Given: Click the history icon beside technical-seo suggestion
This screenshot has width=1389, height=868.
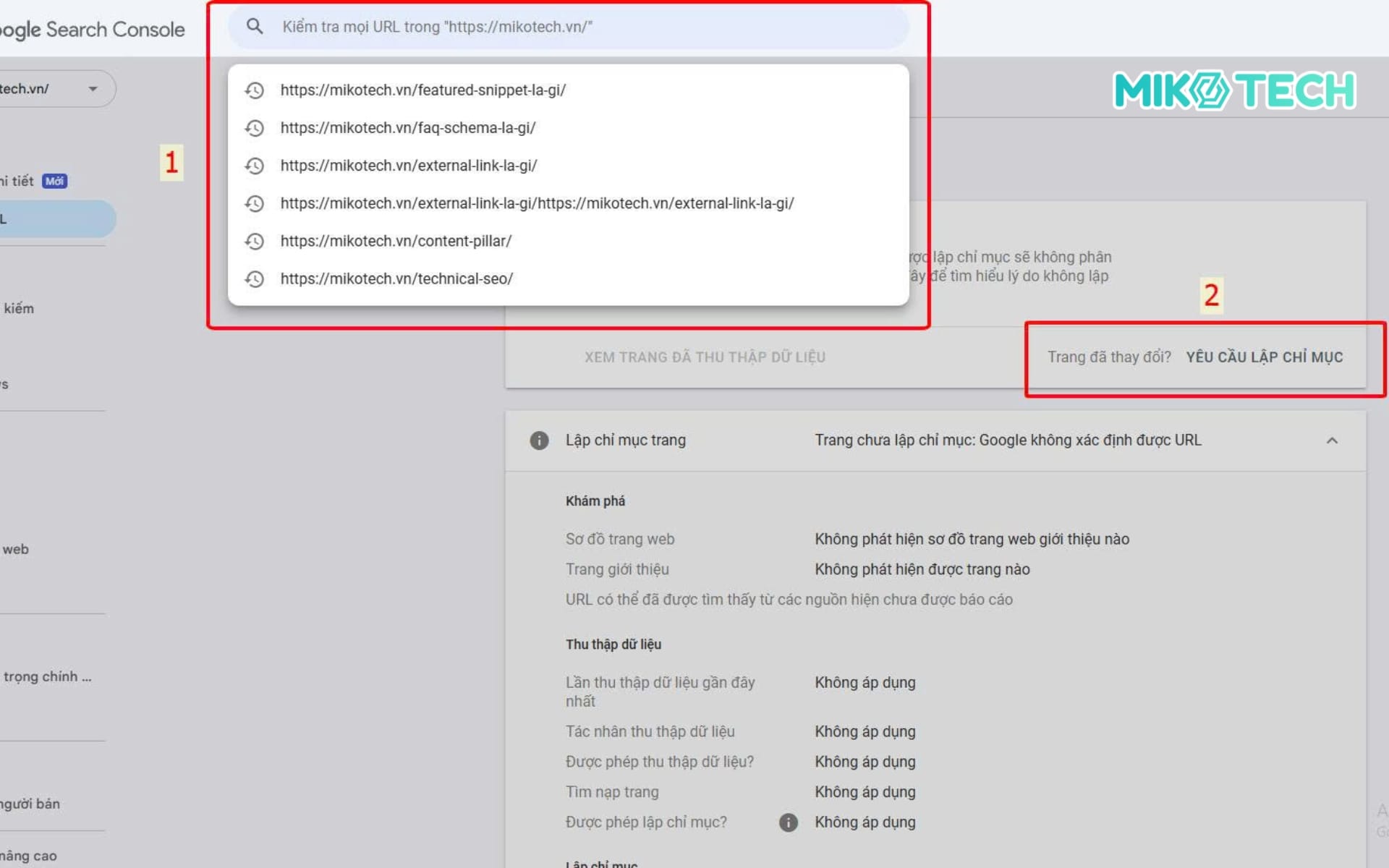Looking at the screenshot, I should coord(255,278).
